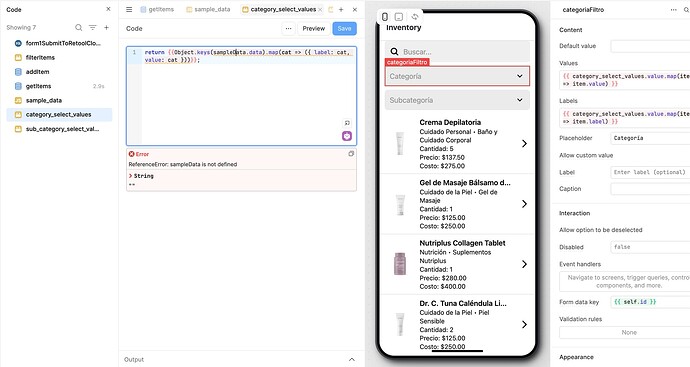
Task: Copy the error output using copy icon
Action: pyautogui.click(x=351, y=154)
